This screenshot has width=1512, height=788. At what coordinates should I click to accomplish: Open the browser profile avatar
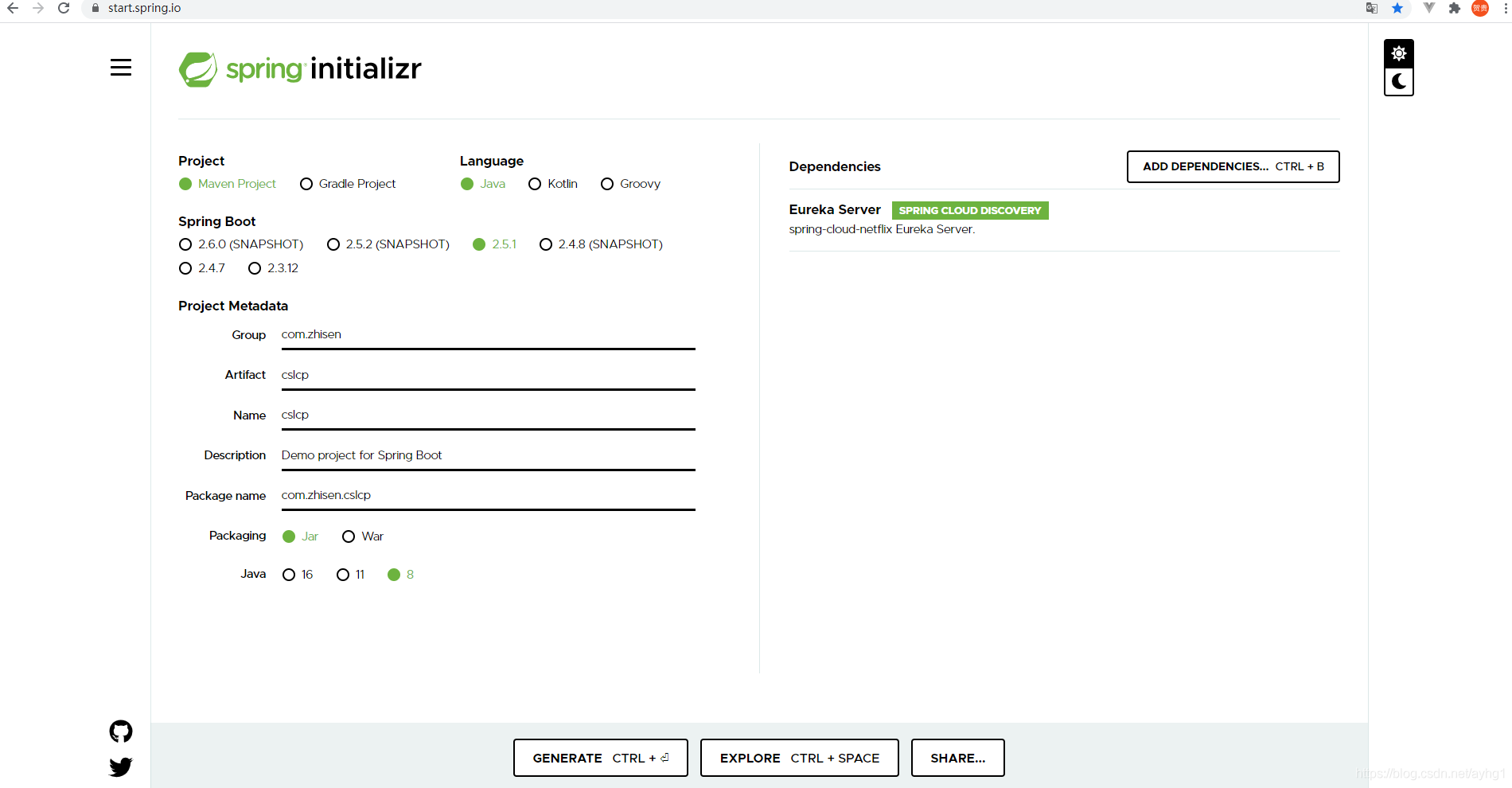click(1480, 8)
